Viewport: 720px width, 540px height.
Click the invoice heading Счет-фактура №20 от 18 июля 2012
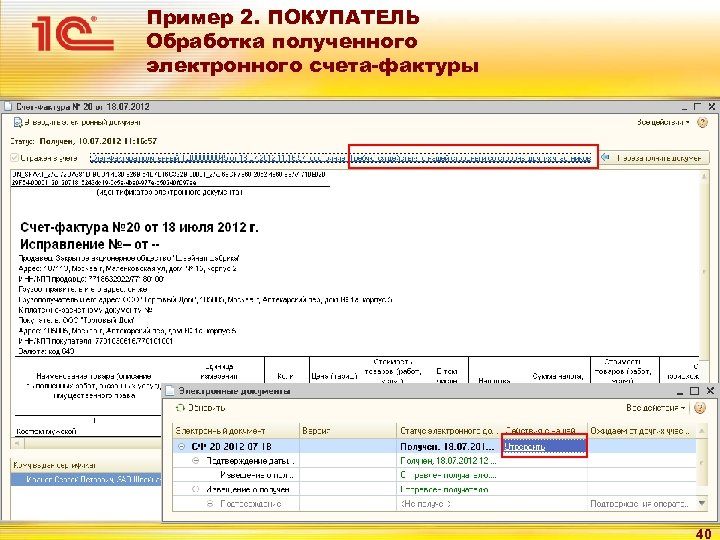tap(139, 227)
